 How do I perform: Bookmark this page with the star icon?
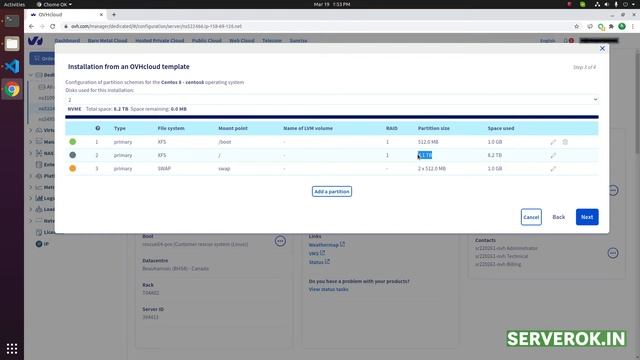coord(576,26)
